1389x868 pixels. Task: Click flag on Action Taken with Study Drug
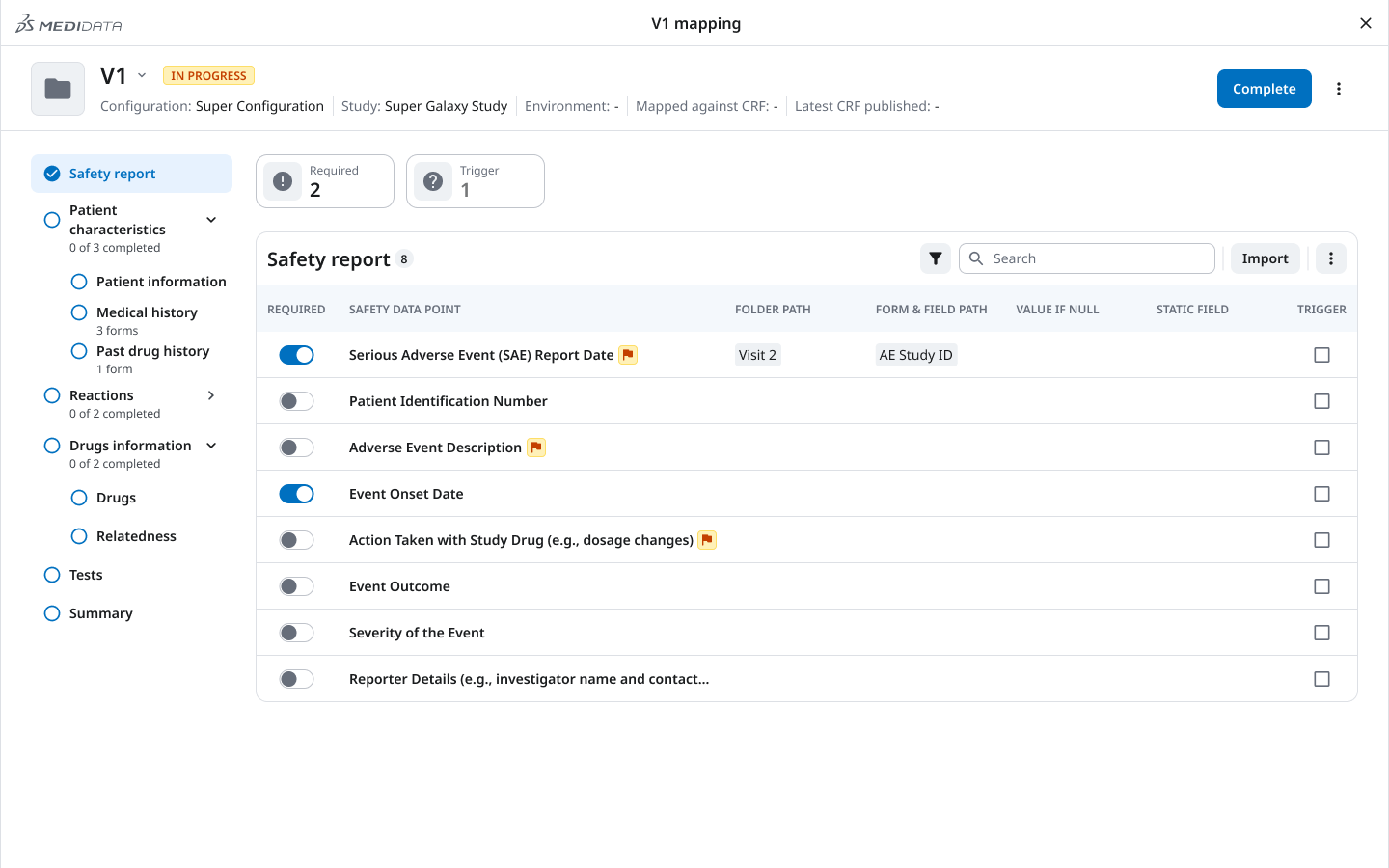tap(707, 540)
